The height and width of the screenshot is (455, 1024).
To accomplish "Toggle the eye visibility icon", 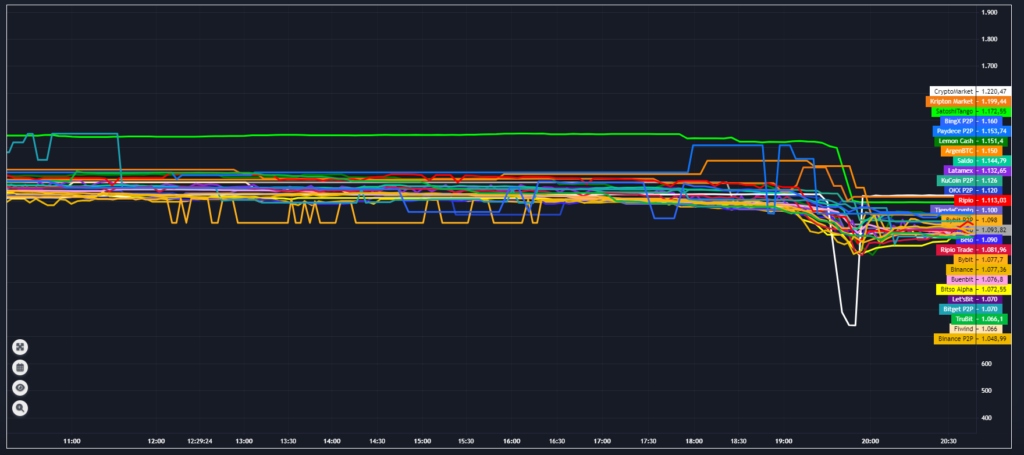I will [x=20, y=388].
